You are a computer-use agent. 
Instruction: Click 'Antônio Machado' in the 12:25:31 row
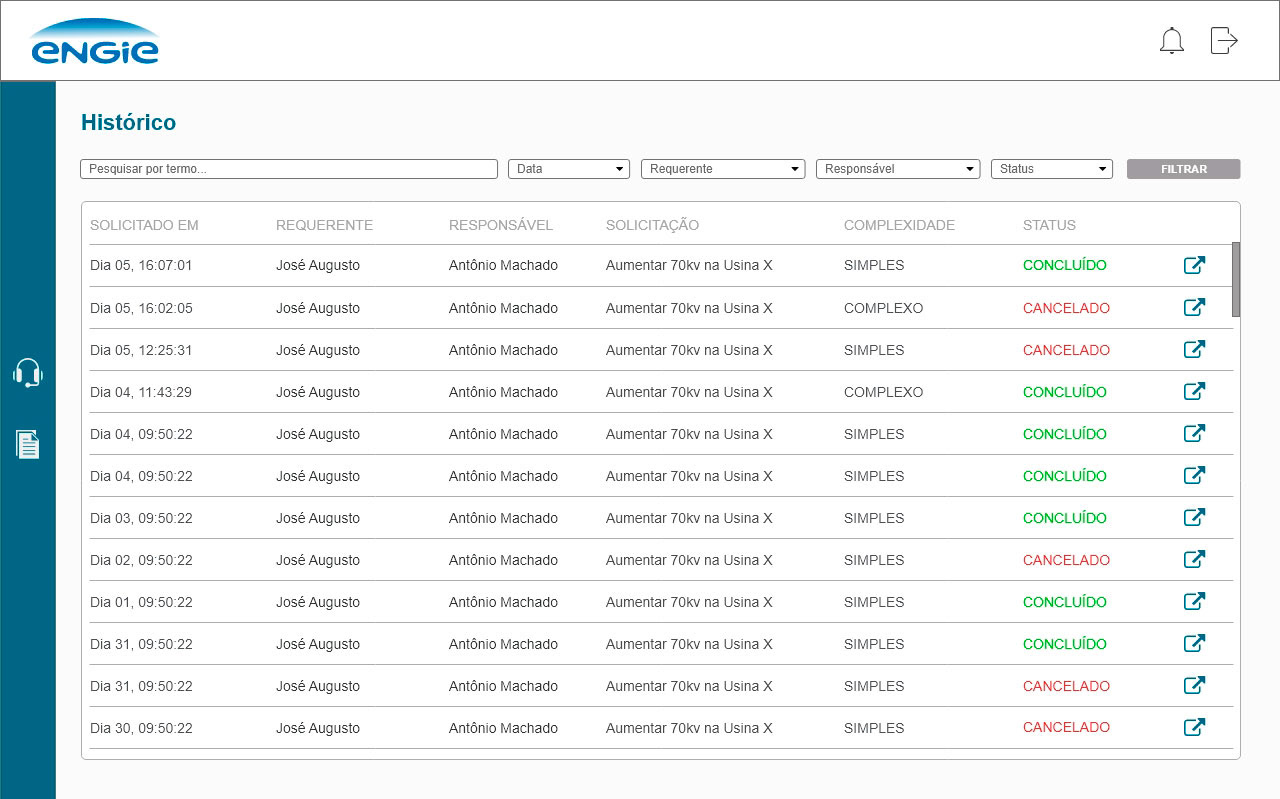click(x=503, y=350)
